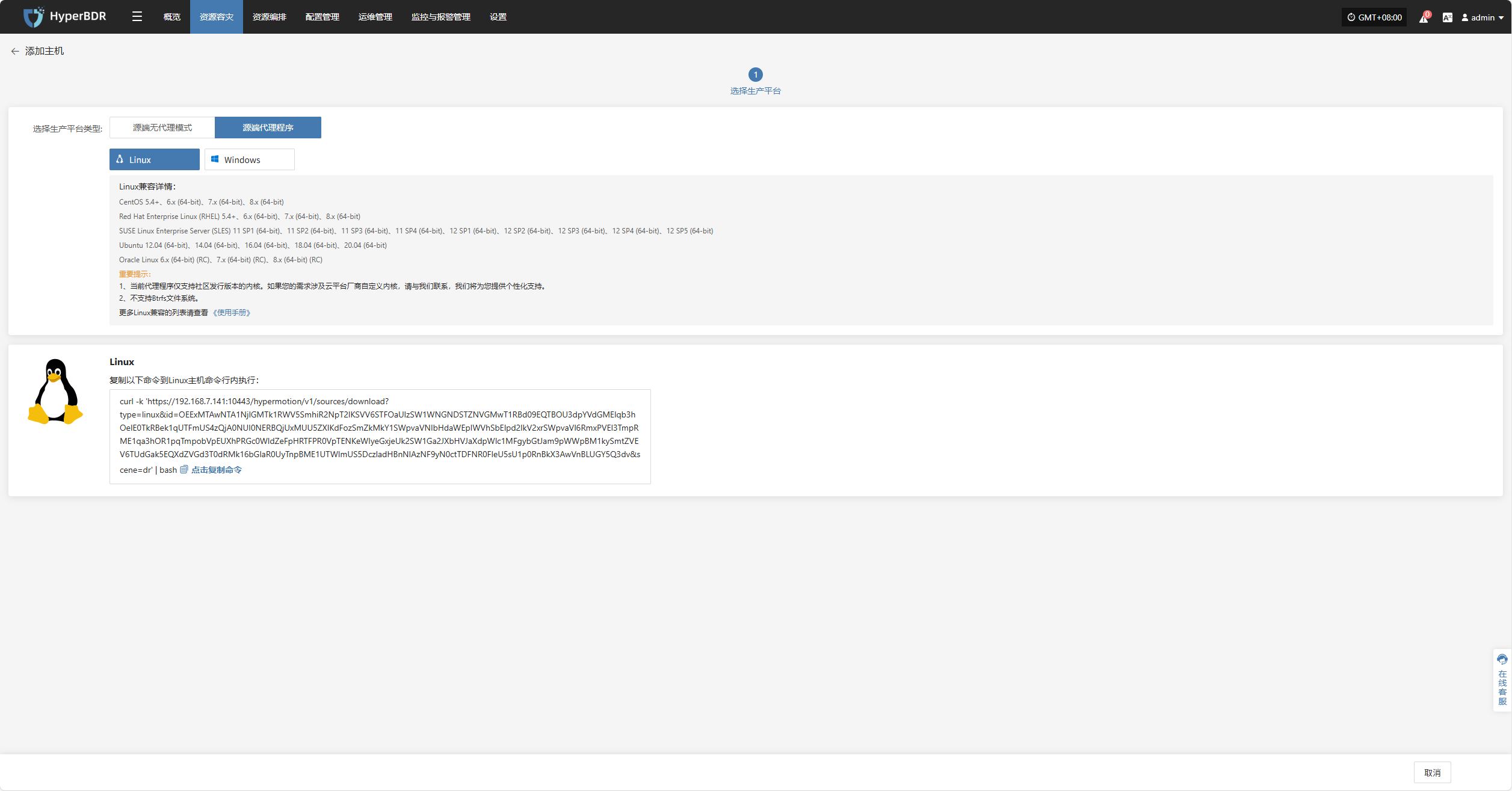Open the 运维管理 menu

375,17
